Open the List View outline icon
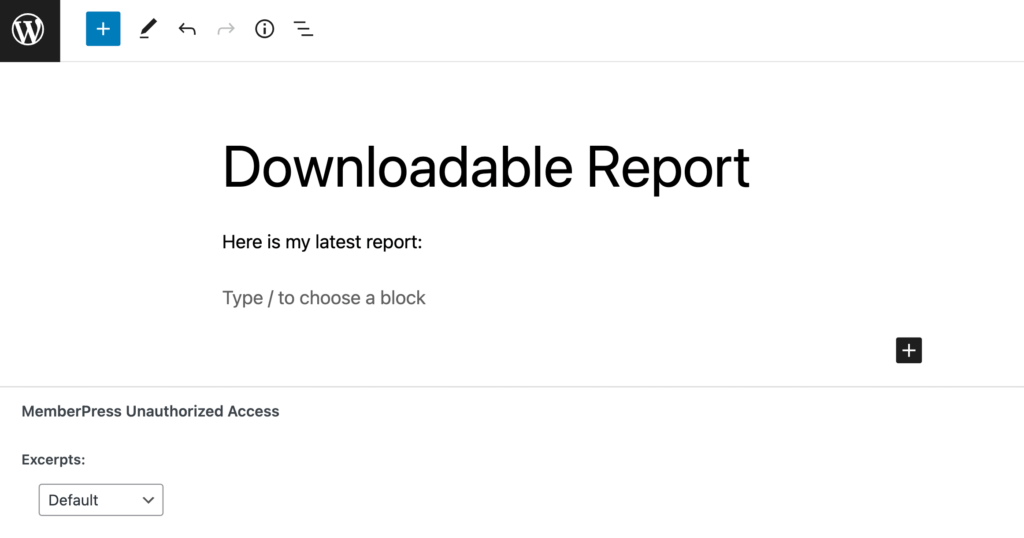The width and height of the screenshot is (1024, 538). pos(303,29)
